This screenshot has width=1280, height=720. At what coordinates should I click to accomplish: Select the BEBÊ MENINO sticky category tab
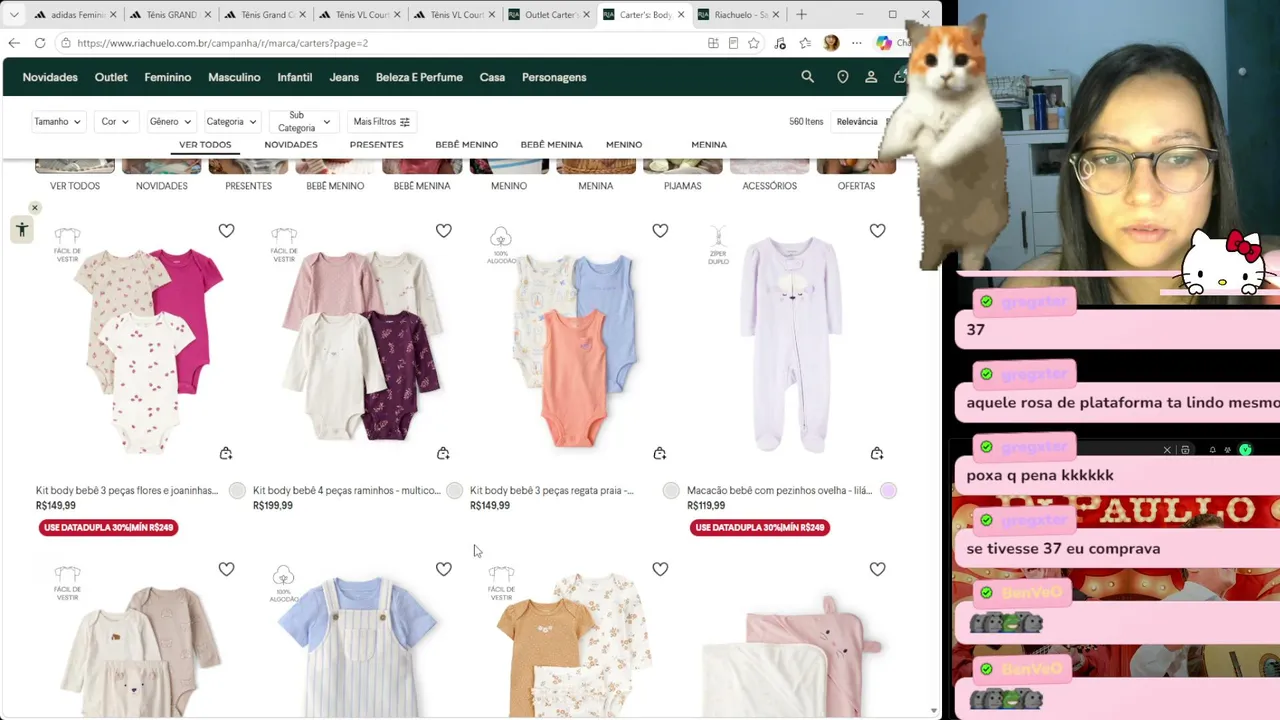click(466, 145)
